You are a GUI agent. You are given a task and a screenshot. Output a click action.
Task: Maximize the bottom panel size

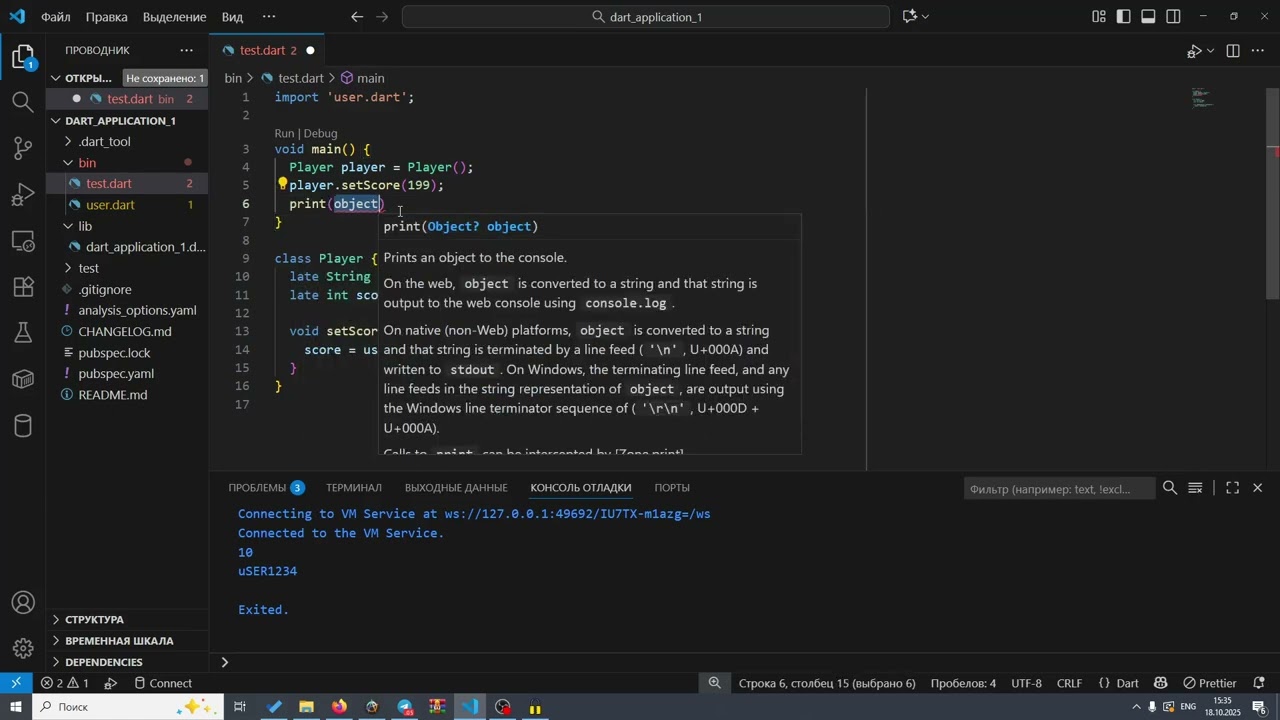1233,488
